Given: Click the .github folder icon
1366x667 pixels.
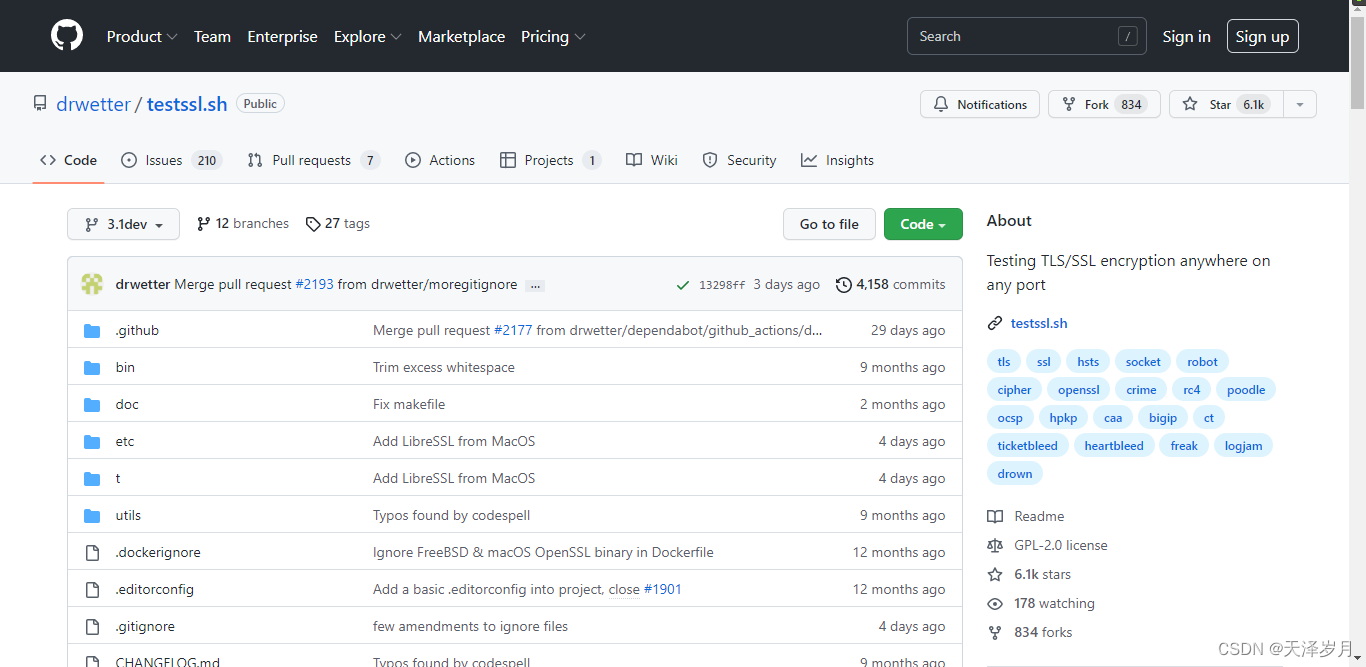Looking at the screenshot, I should tap(92, 330).
